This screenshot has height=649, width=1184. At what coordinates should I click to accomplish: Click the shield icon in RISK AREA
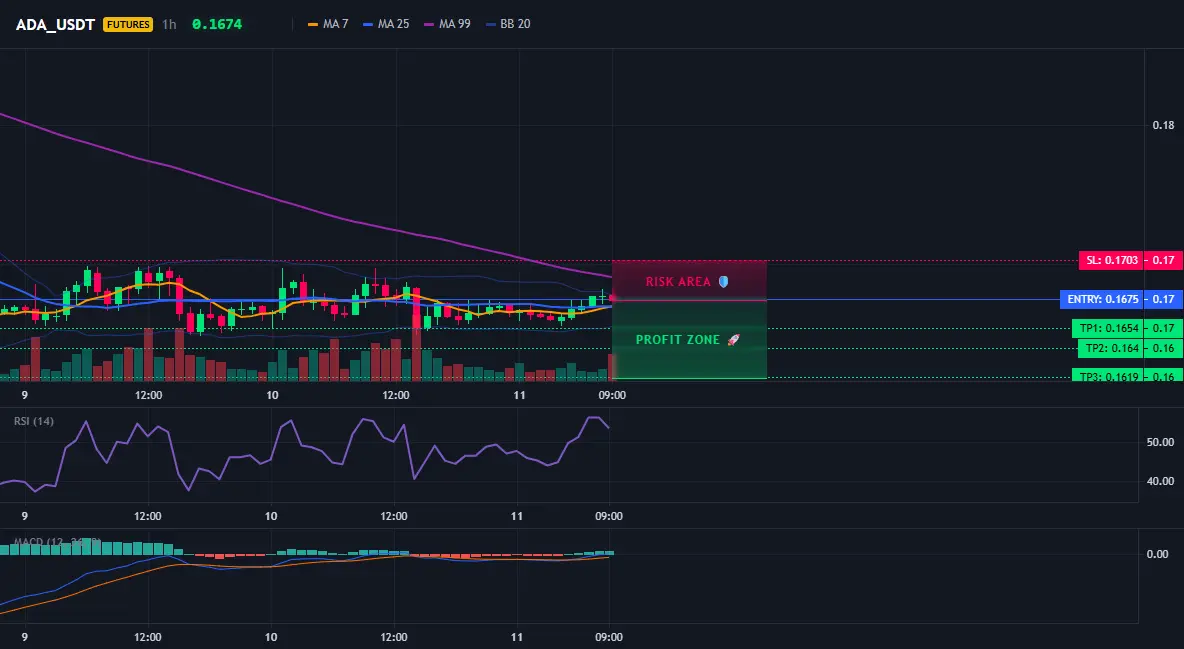pyautogui.click(x=723, y=281)
